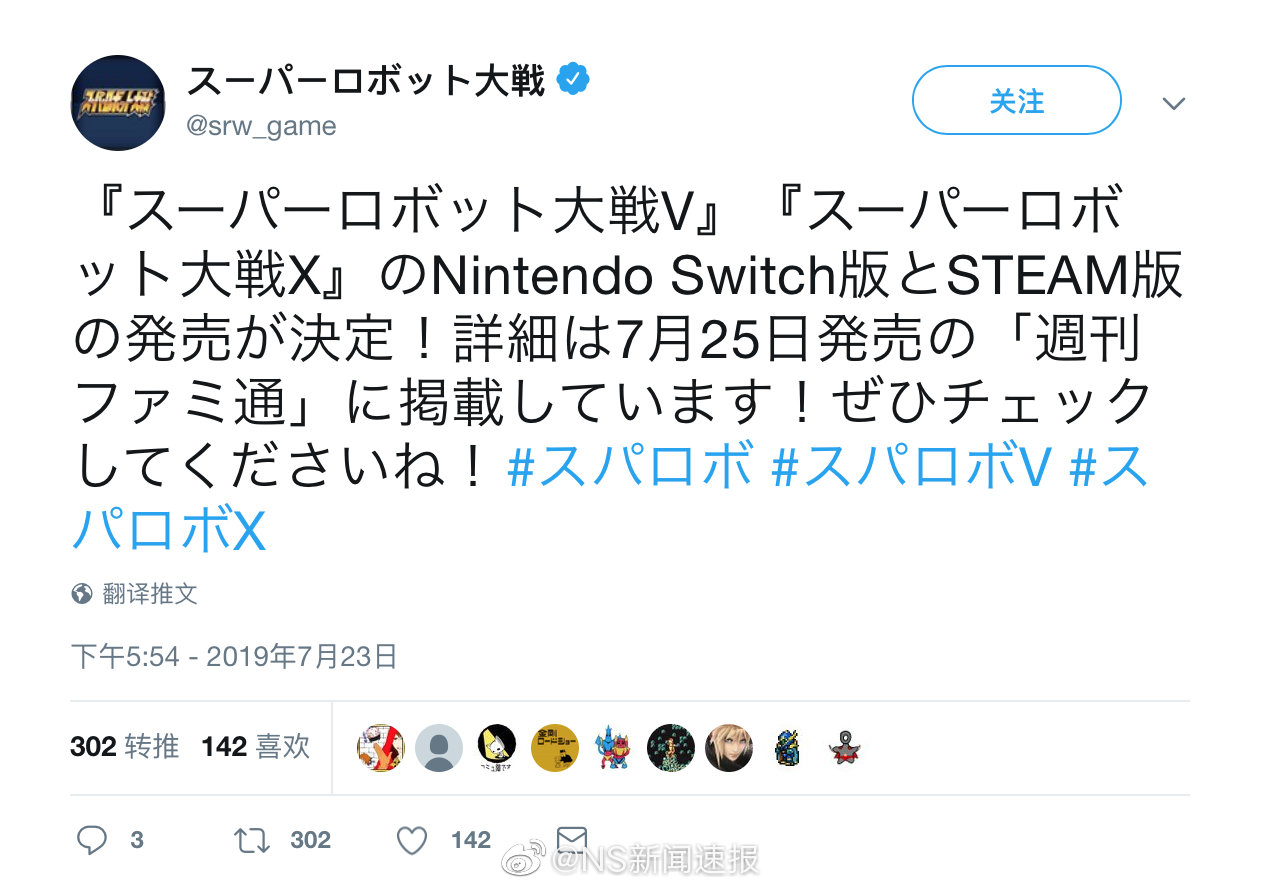
Task: Expand the tweet options chevron menu
Action: point(1174,103)
